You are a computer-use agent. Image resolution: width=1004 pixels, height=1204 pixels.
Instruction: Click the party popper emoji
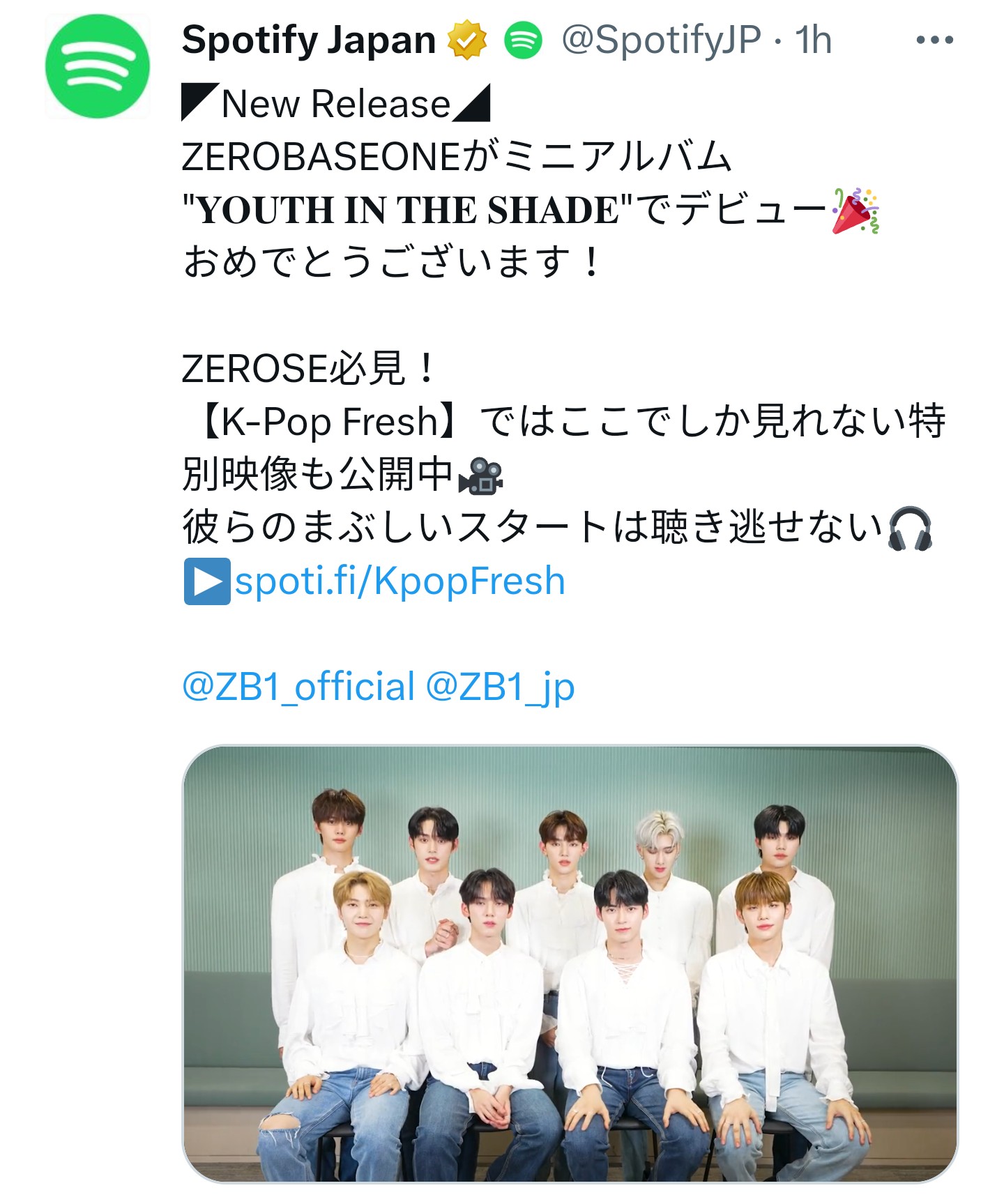(855, 211)
